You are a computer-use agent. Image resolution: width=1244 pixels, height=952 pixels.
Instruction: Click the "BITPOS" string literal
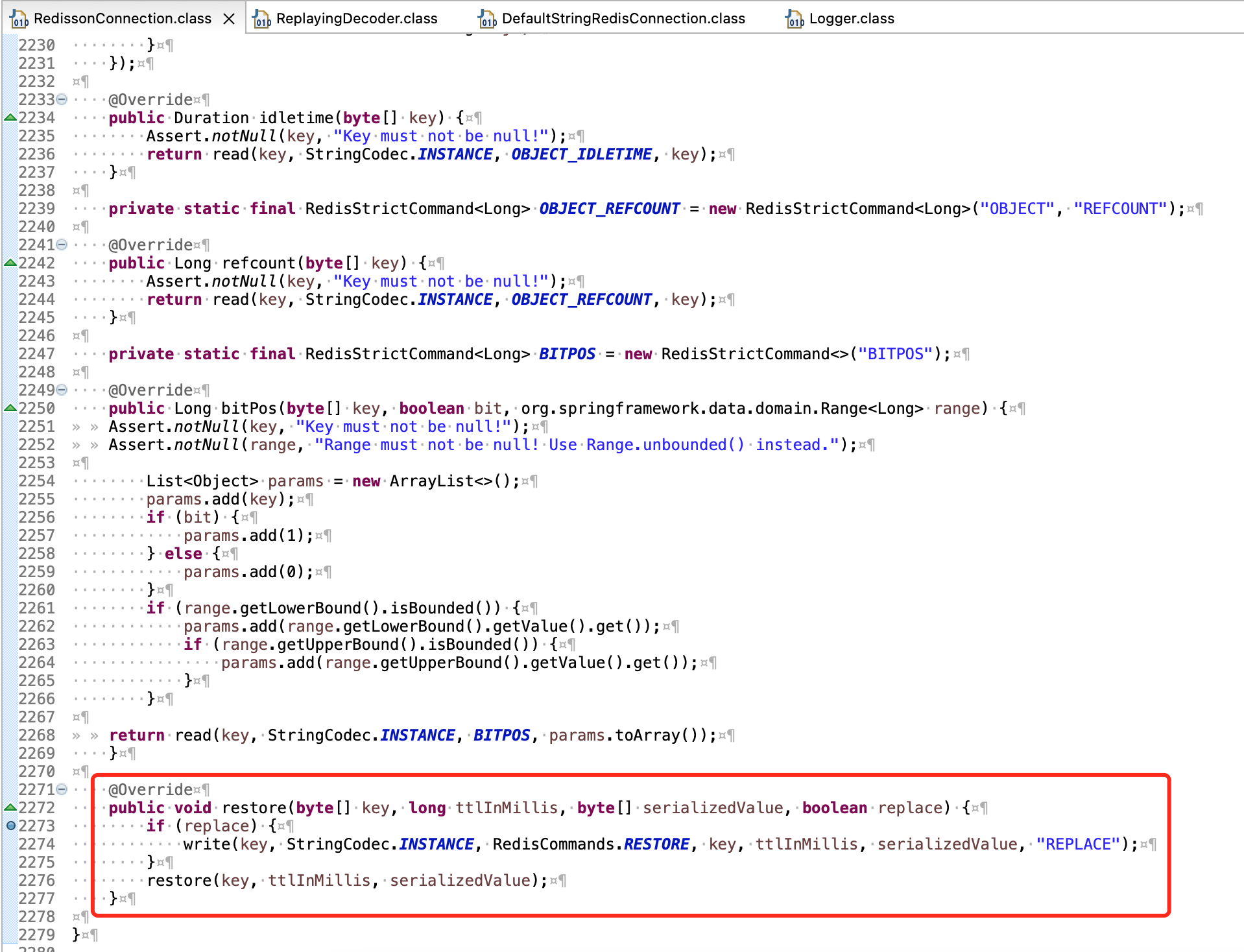896,354
